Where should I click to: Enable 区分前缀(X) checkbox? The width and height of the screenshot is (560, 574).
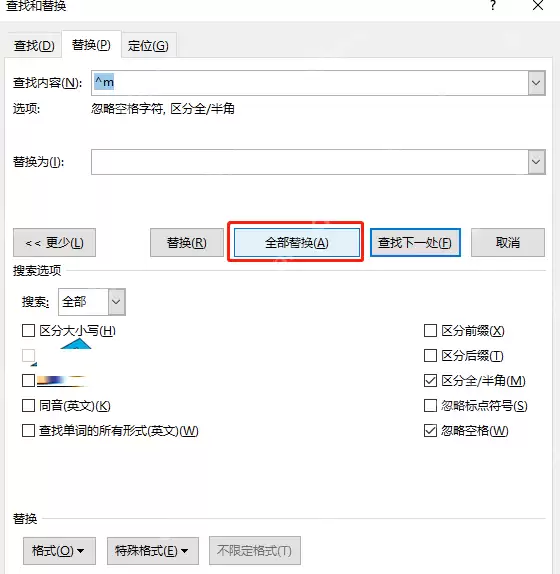pyautogui.click(x=430, y=331)
